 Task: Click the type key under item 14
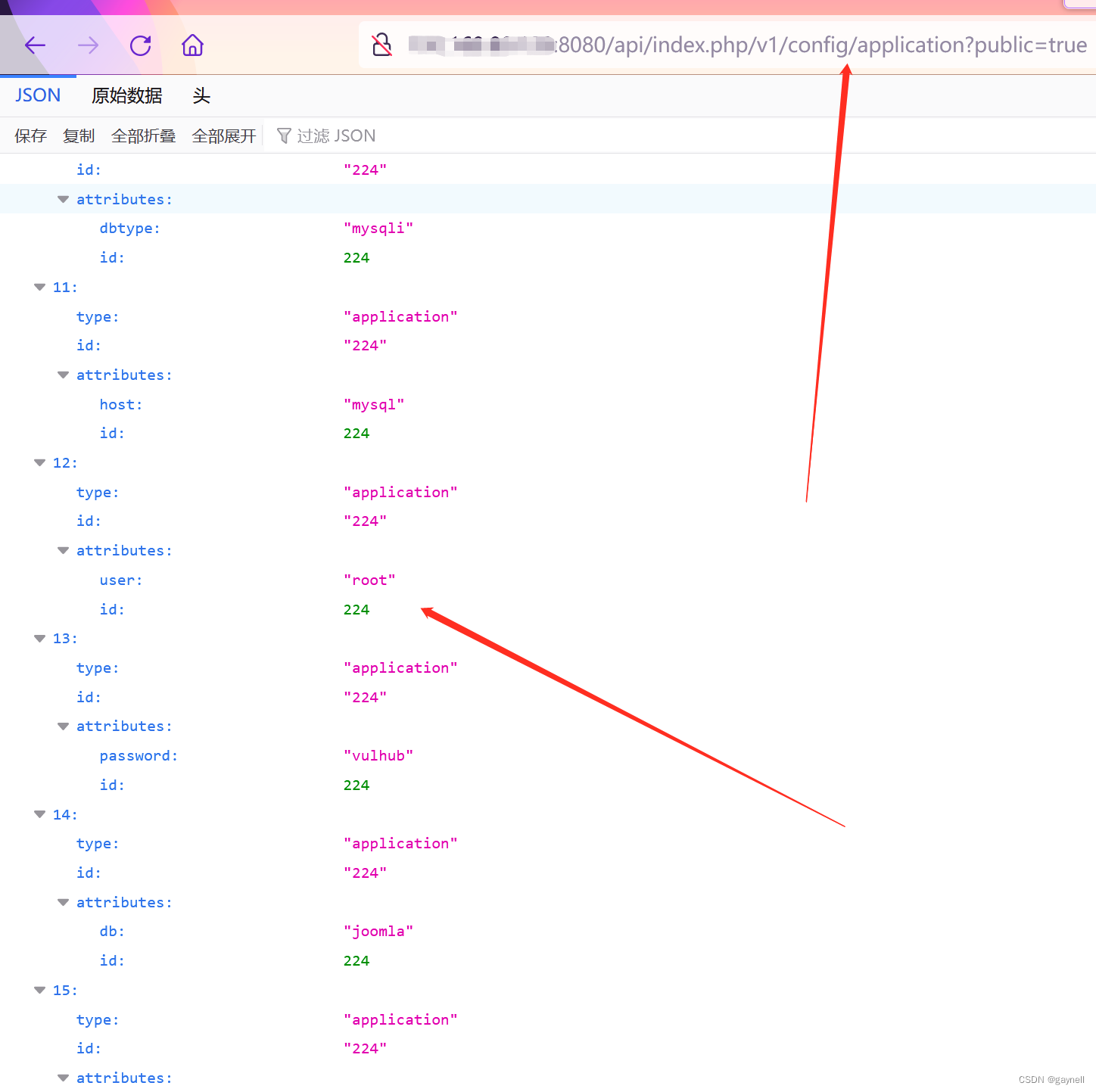pos(98,843)
